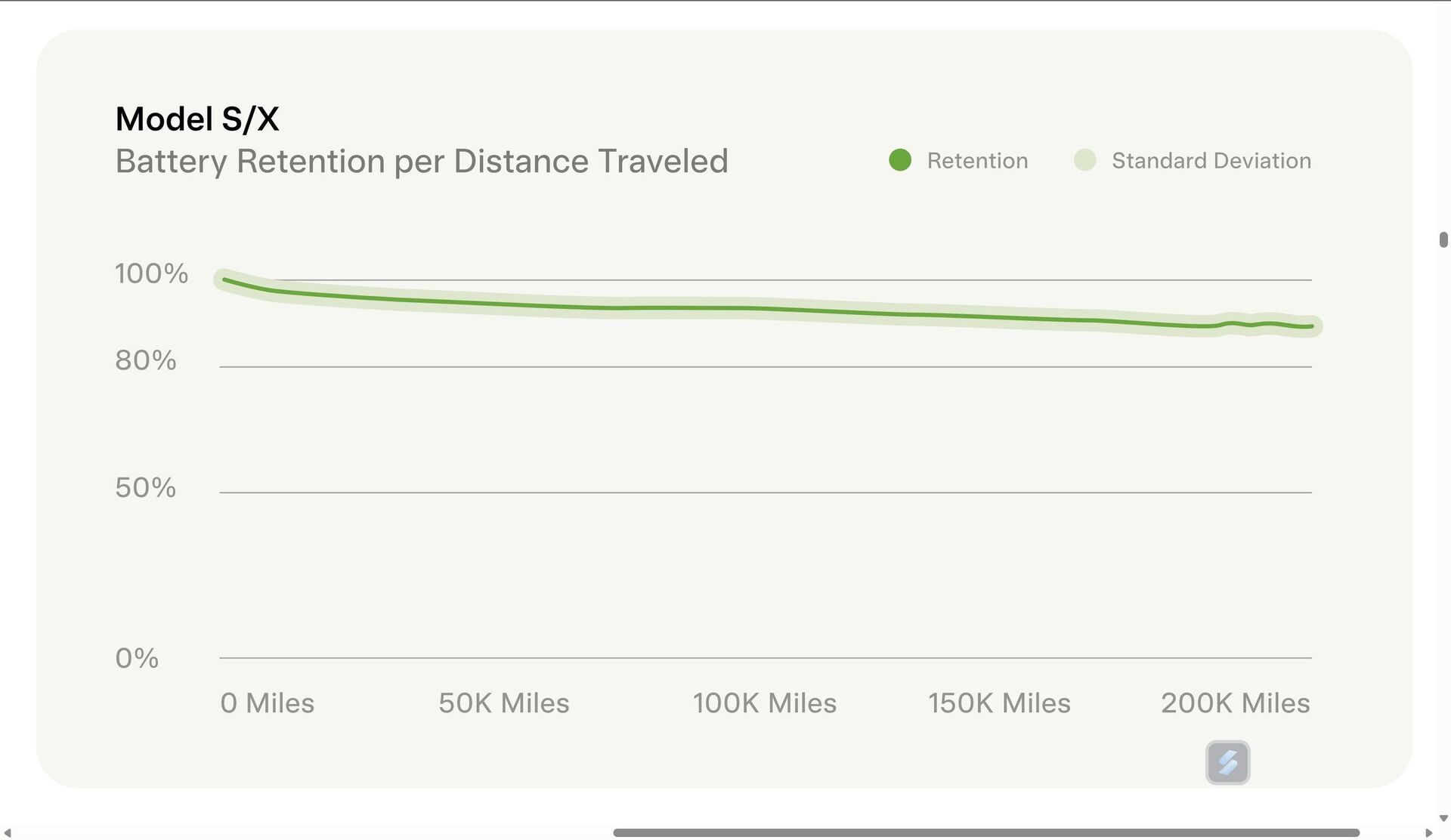Screen dimensions: 1451x840
Task: Click the pale Standard Deviation legend dot
Action: coord(1084,160)
